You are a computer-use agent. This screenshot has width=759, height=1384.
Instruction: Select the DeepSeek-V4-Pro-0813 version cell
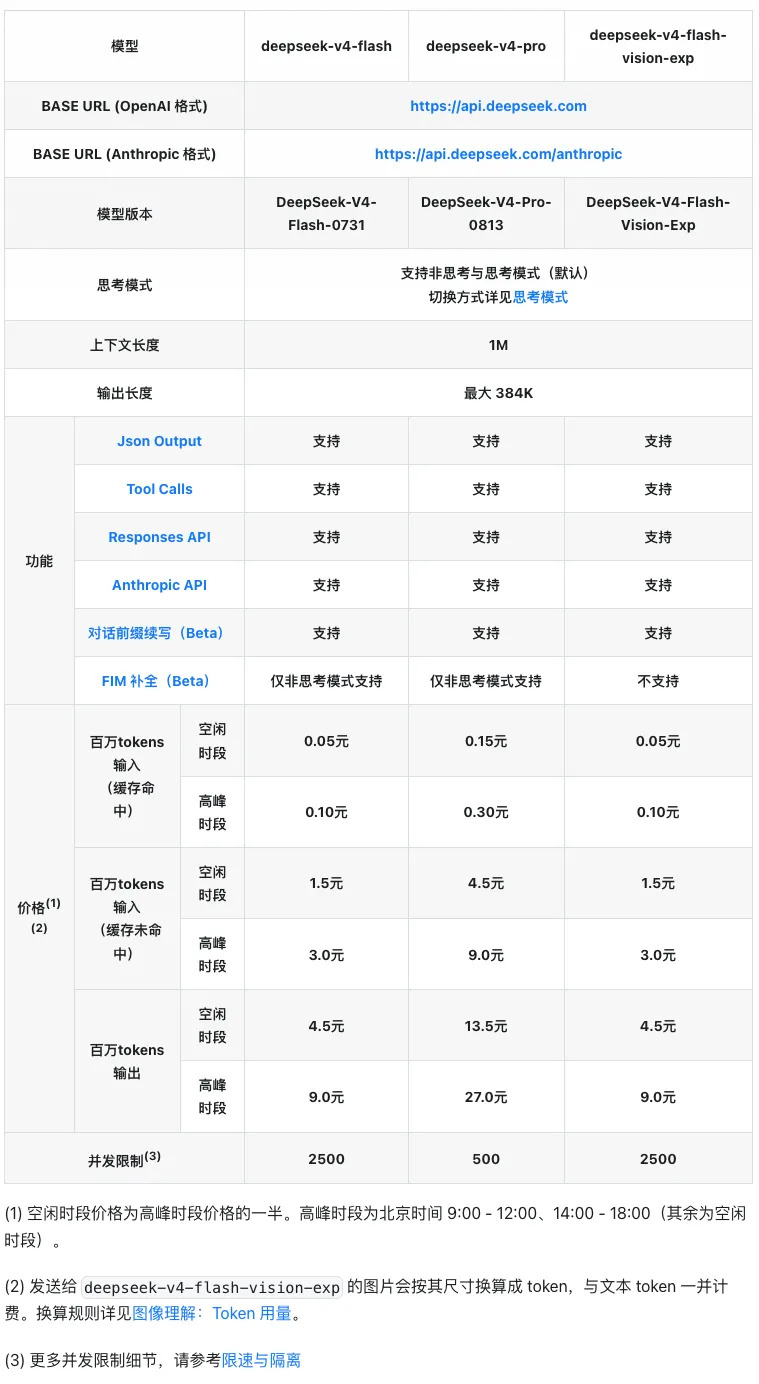pos(486,213)
